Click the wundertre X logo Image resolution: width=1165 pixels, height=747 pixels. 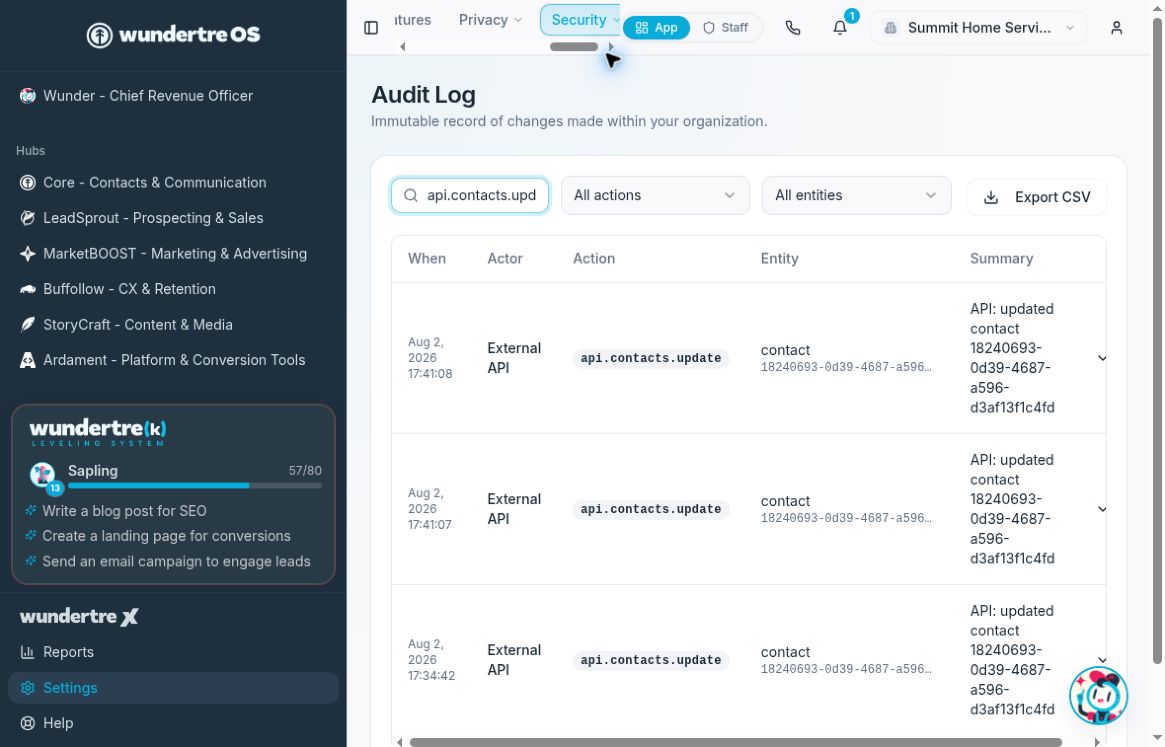(x=79, y=616)
